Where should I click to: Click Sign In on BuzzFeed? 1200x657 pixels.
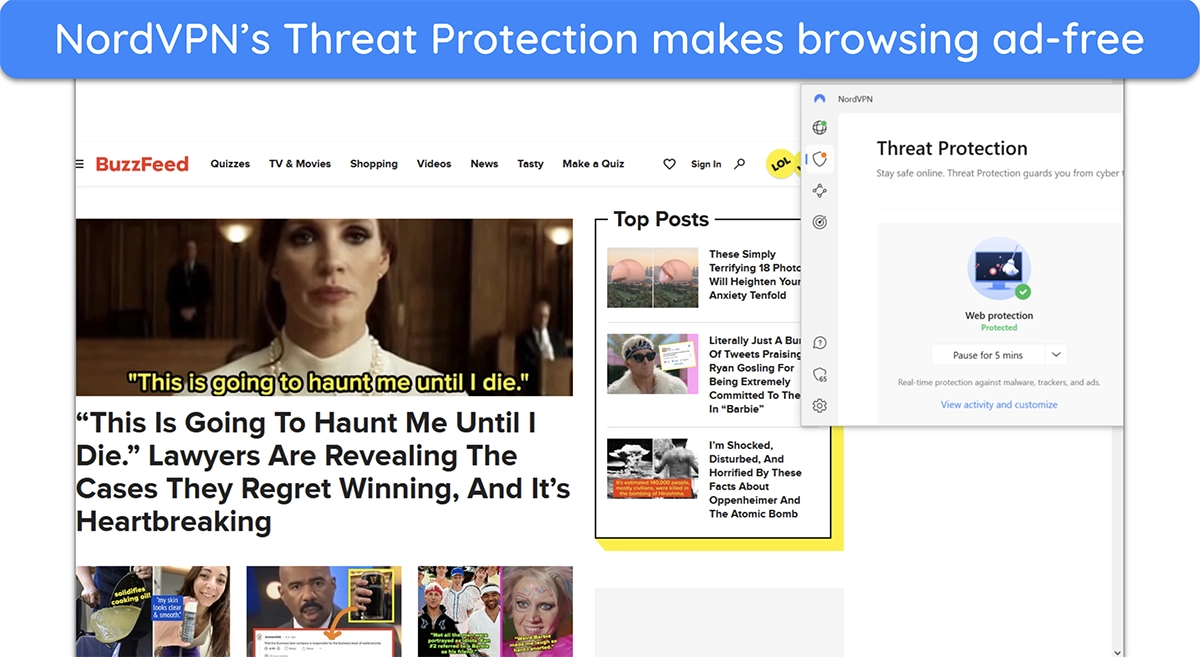pyautogui.click(x=706, y=165)
